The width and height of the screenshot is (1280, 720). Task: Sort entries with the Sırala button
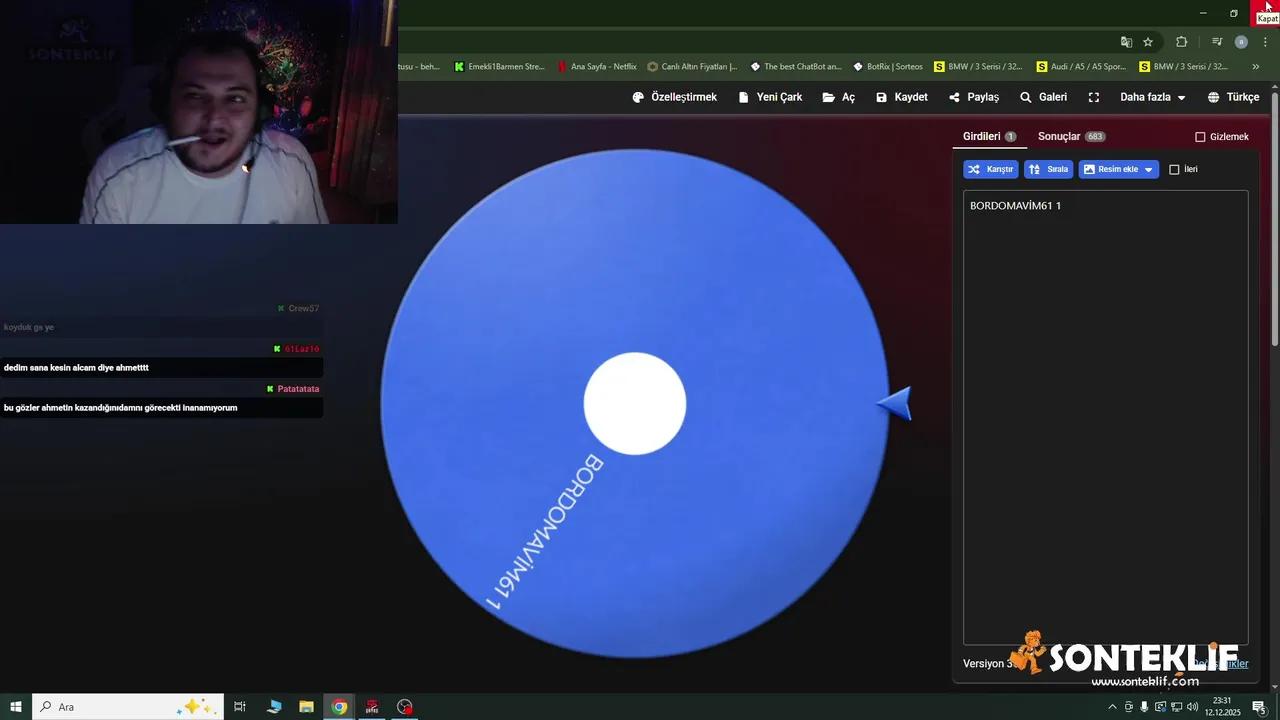[1048, 170]
